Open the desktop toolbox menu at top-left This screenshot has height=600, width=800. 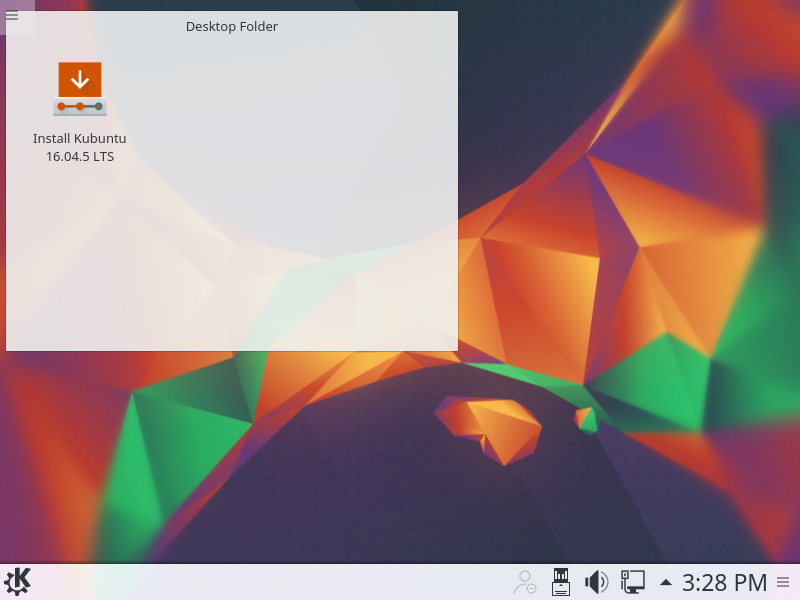(13, 16)
